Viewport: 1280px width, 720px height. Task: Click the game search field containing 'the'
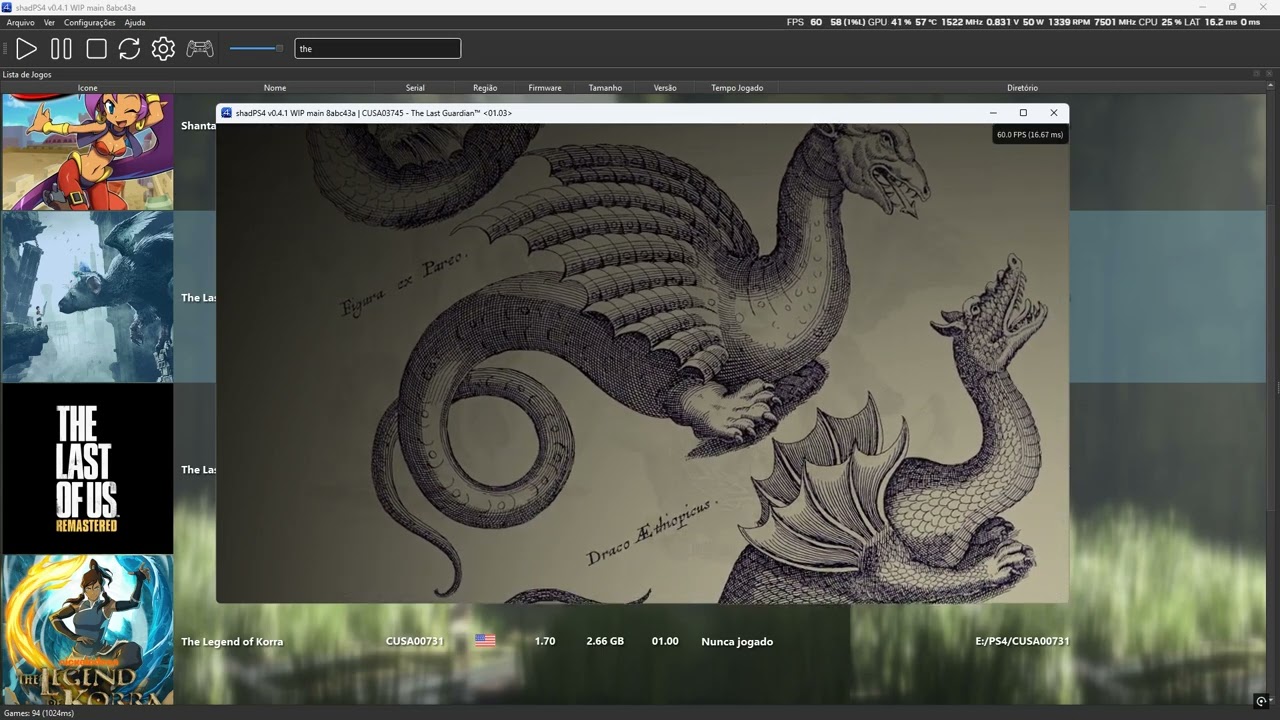point(377,48)
